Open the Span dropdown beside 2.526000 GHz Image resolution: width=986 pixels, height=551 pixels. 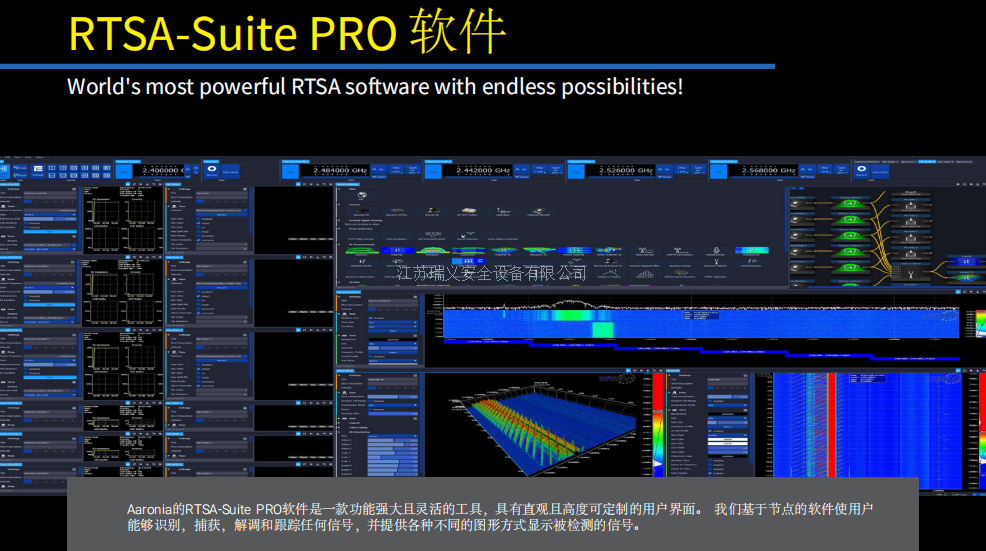(x=699, y=169)
